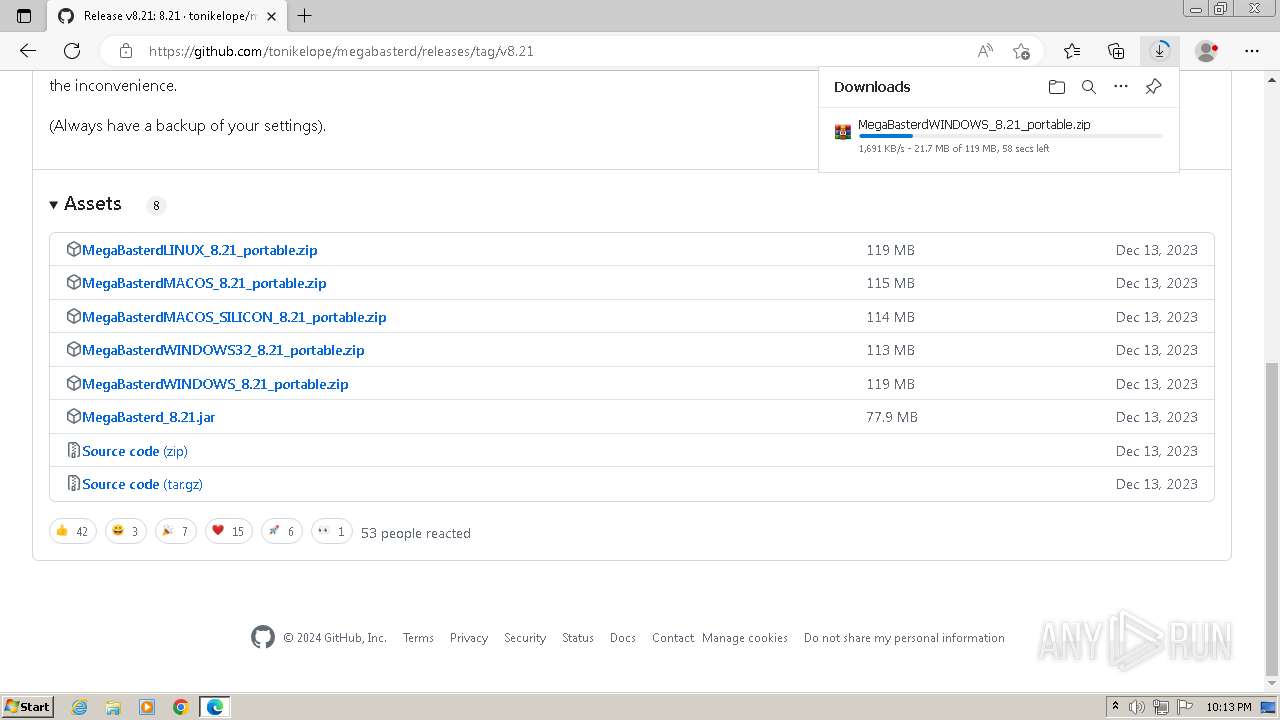The width and height of the screenshot is (1280, 720).
Task: View site information lock icon
Action: pyautogui.click(x=126, y=51)
